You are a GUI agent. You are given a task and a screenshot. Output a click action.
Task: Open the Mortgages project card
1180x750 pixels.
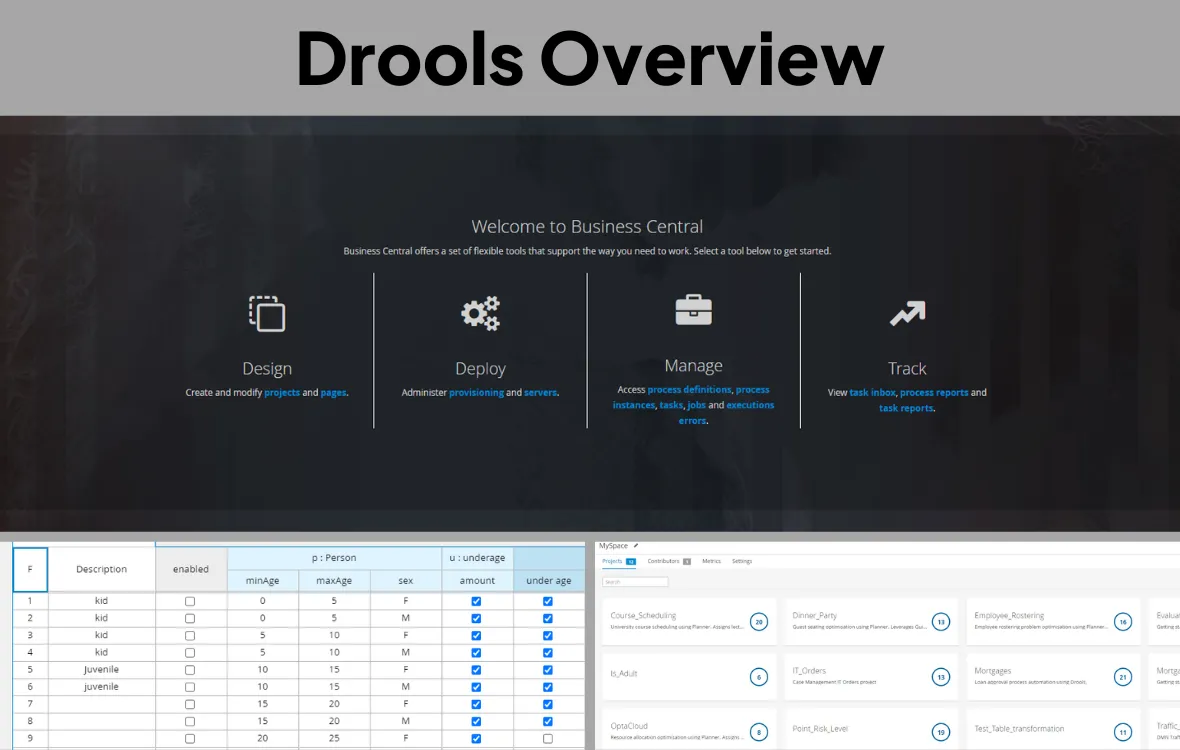tap(1054, 676)
